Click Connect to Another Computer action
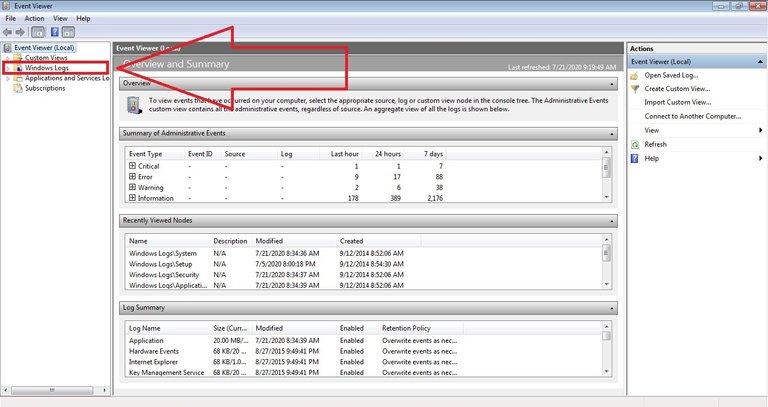Screen dimensions: 768x407 click(693, 117)
